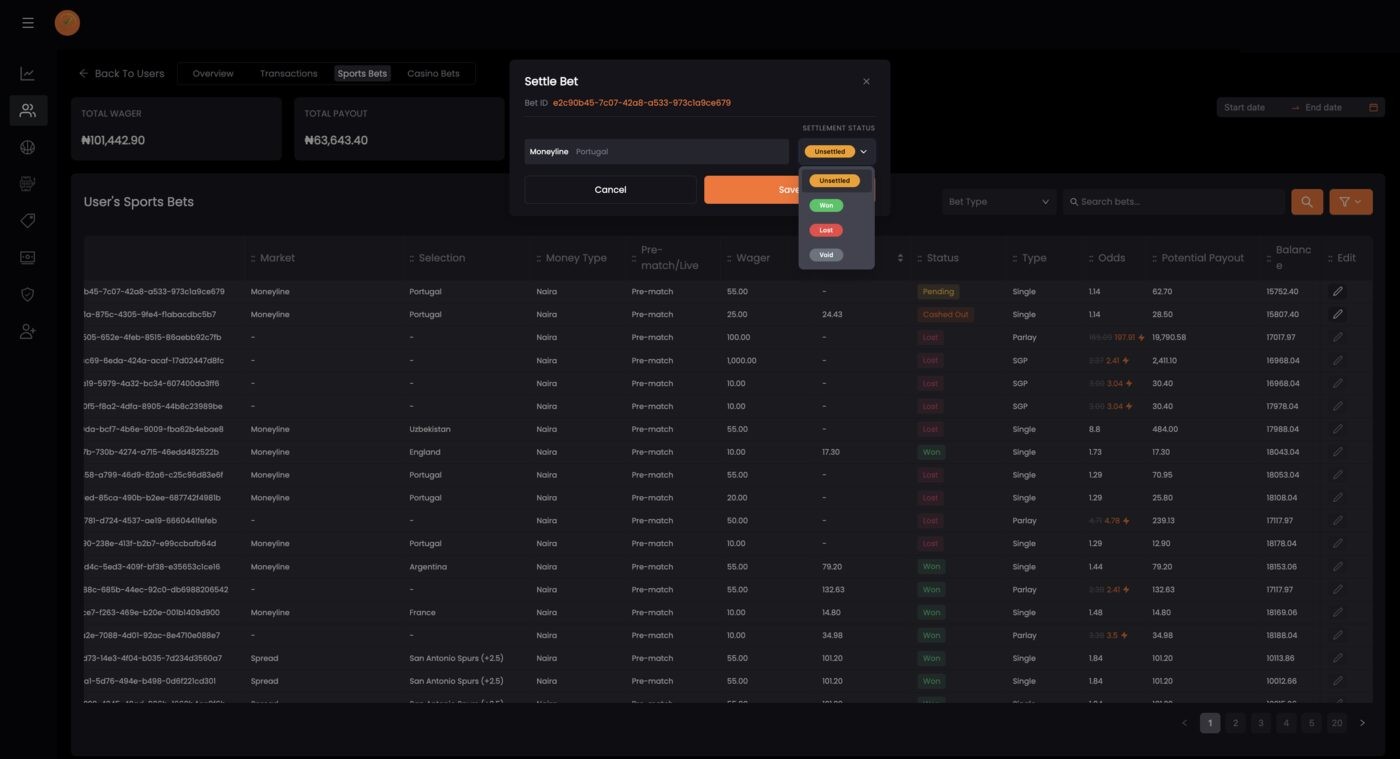
Task: Switch to the Casino Bets tab
Action: [433, 74]
